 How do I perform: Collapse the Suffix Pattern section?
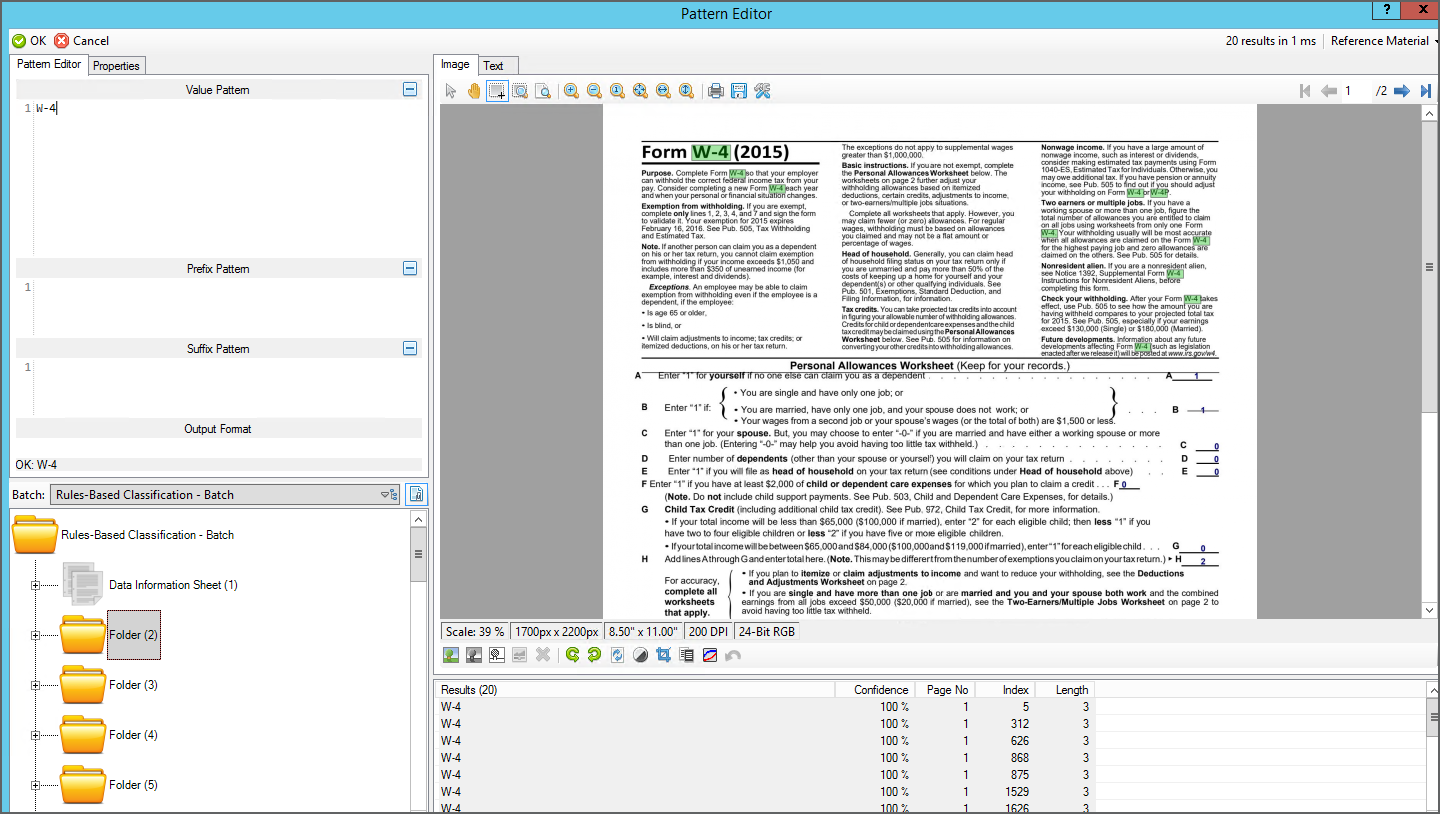[x=409, y=348]
